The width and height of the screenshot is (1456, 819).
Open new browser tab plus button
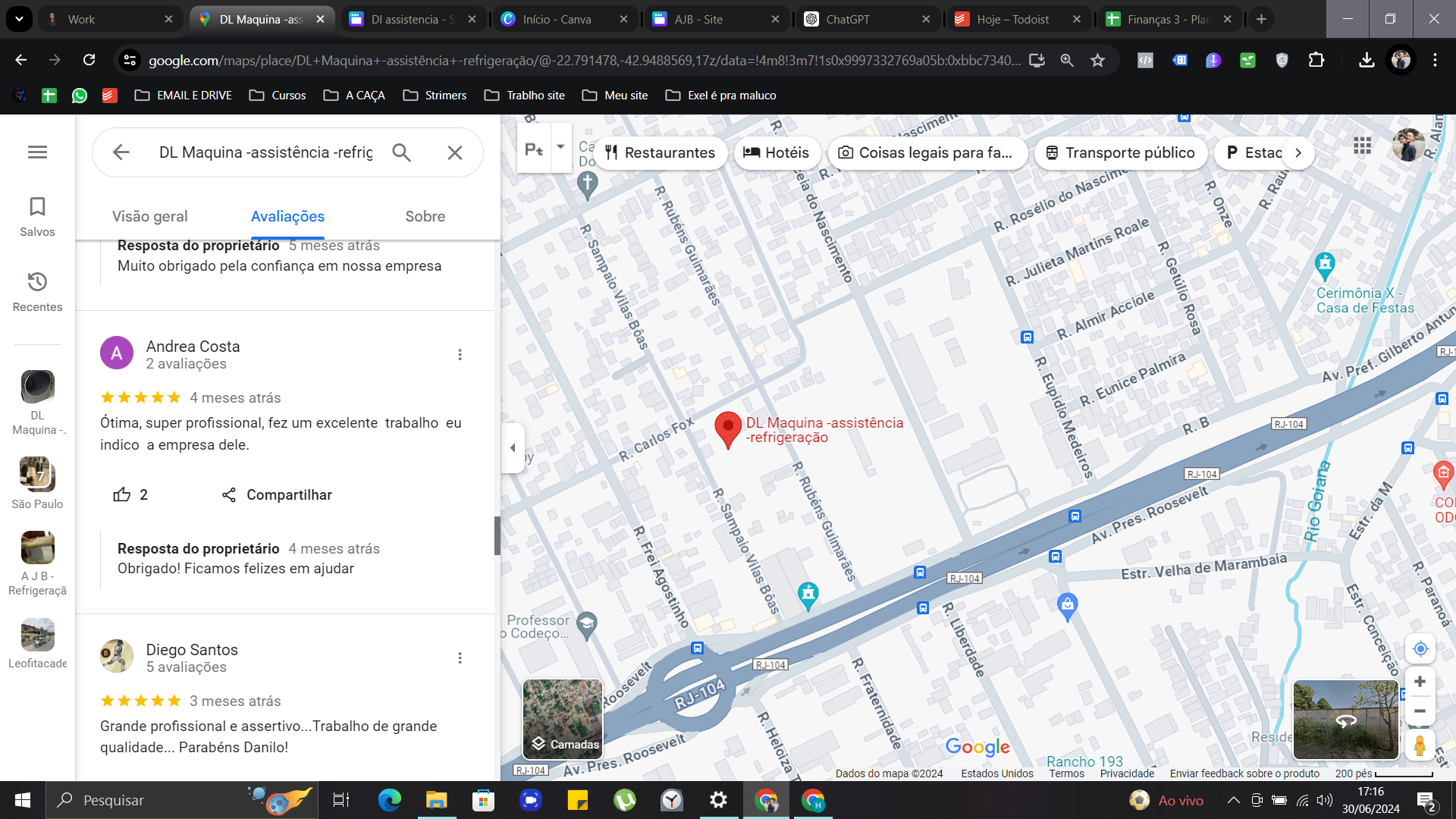coord(1261,19)
